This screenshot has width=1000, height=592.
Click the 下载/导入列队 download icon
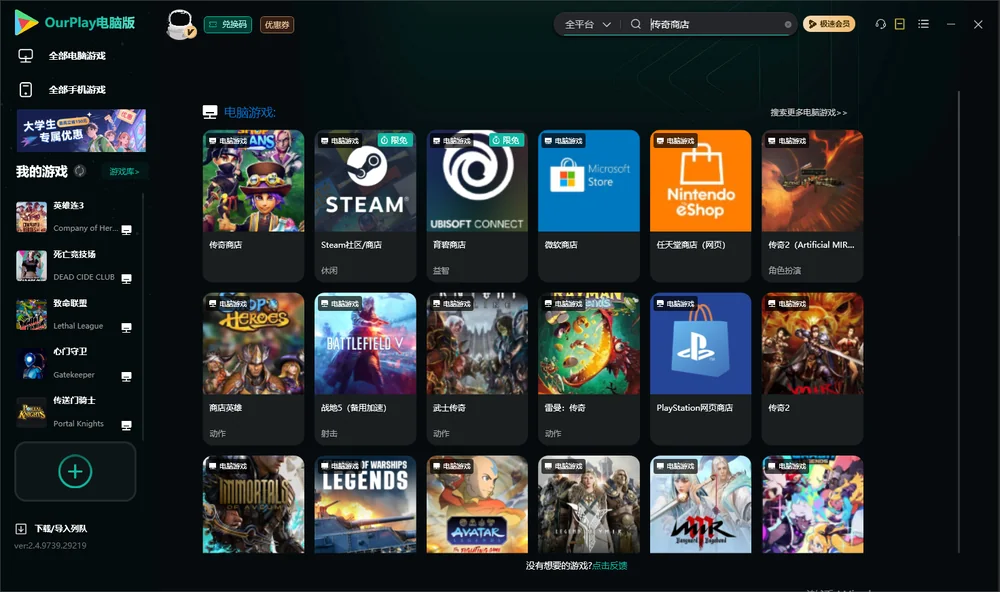click(21, 528)
